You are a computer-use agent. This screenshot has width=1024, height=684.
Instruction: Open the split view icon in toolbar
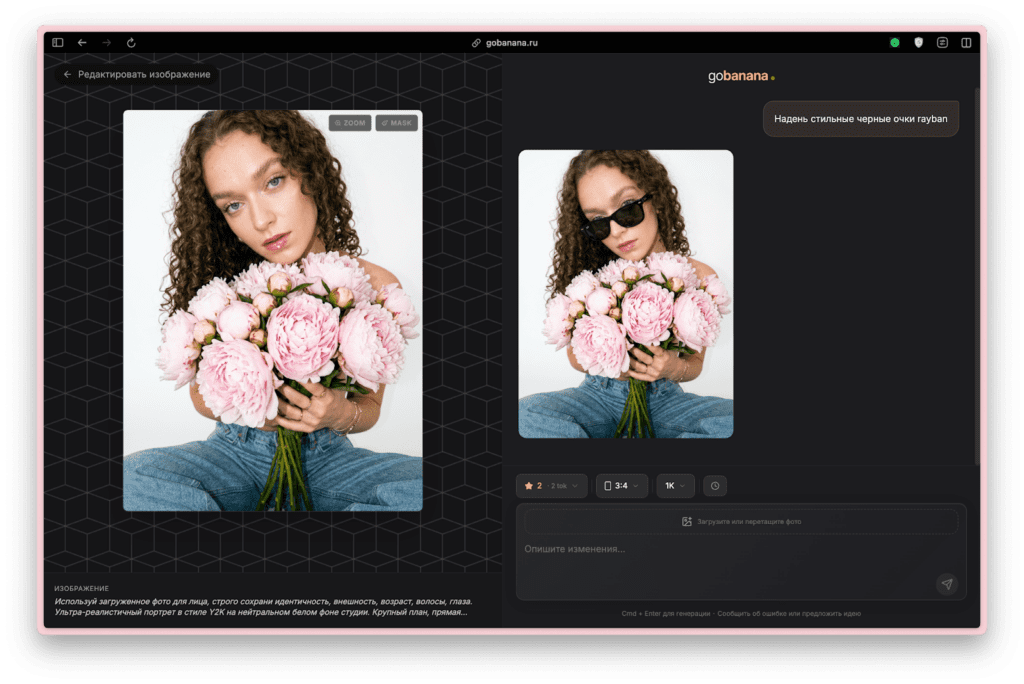966,43
